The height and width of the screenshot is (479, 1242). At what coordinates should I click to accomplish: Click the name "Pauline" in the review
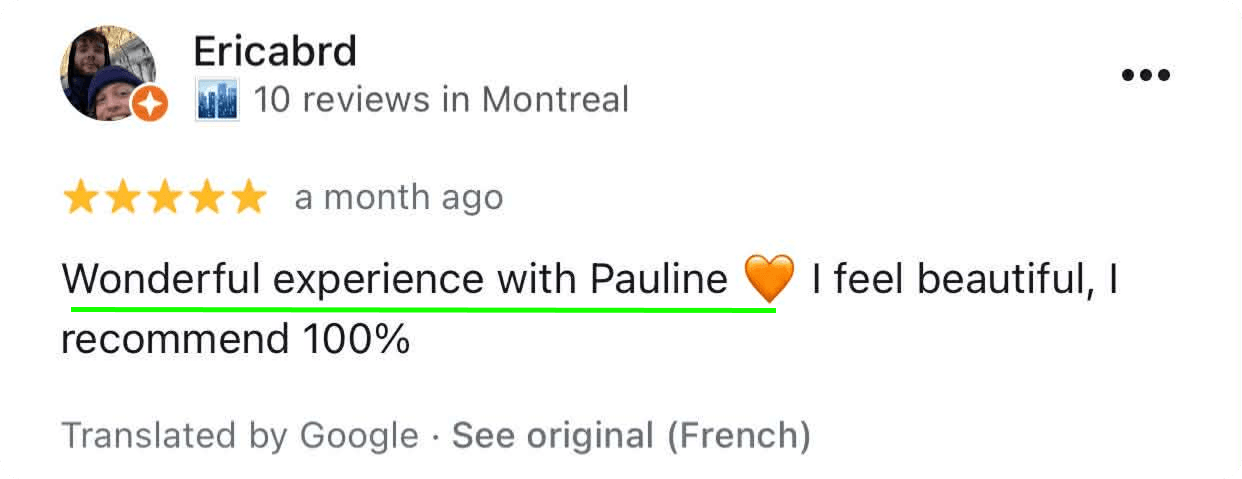click(658, 280)
